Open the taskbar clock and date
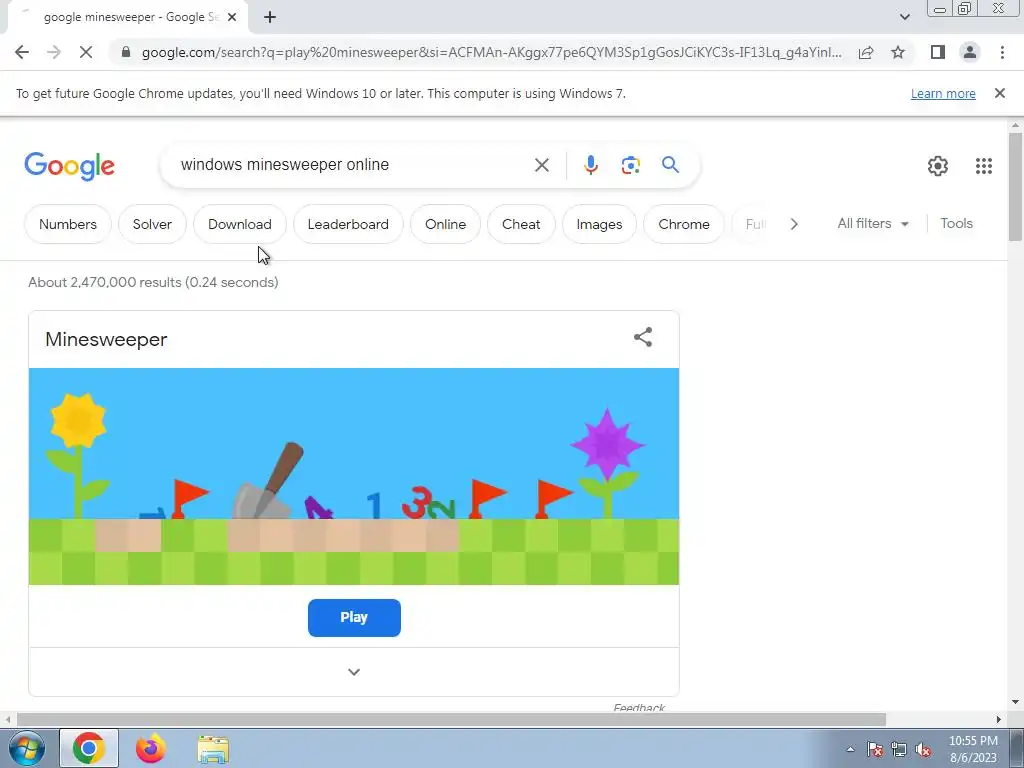This screenshot has height=768, width=1024. pyautogui.click(x=973, y=749)
